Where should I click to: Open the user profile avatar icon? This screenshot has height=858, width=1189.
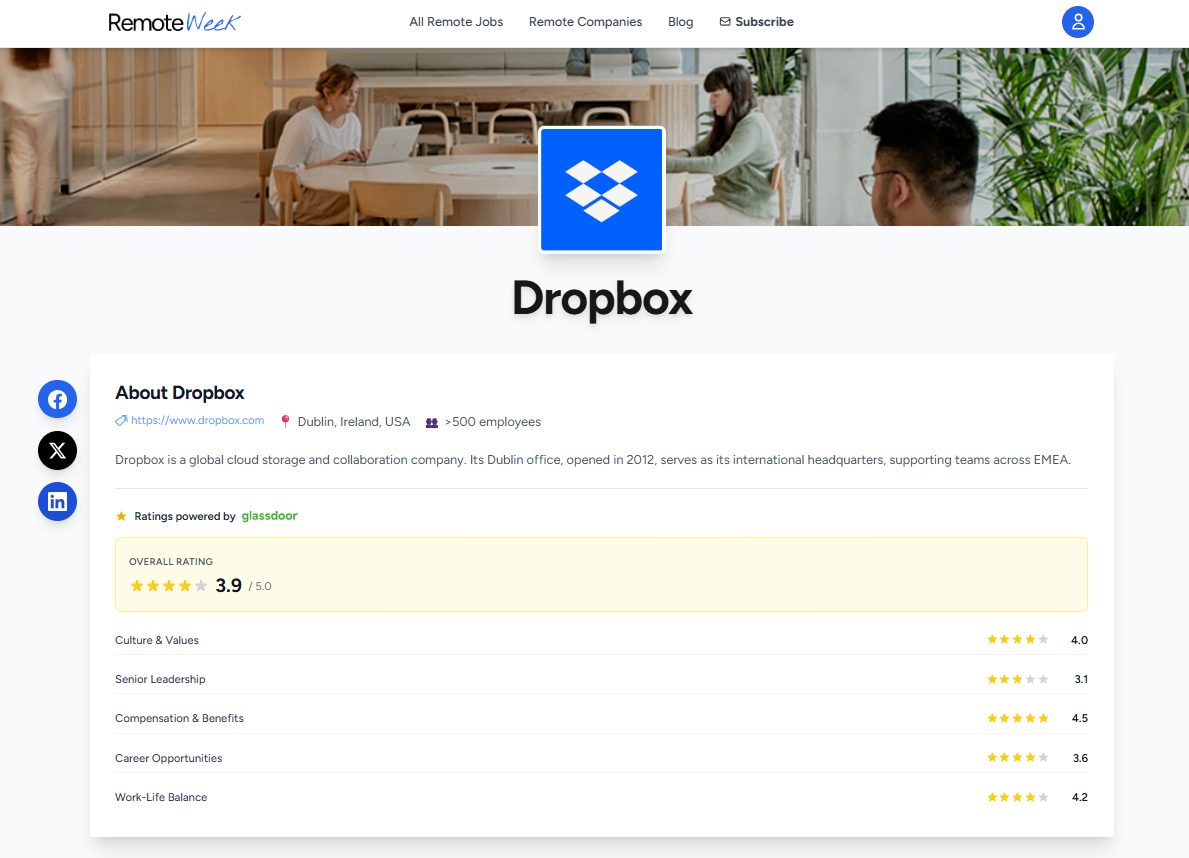coord(1077,22)
